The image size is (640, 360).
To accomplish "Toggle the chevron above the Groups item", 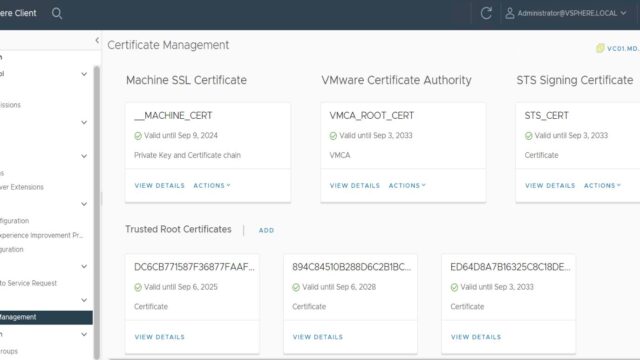I will (x=84, y=334).
